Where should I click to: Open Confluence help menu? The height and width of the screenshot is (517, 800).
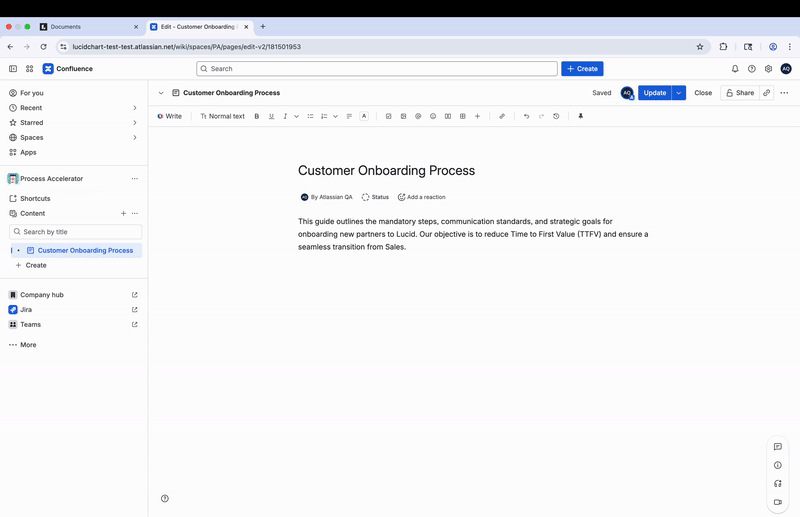tap(752, 69)
